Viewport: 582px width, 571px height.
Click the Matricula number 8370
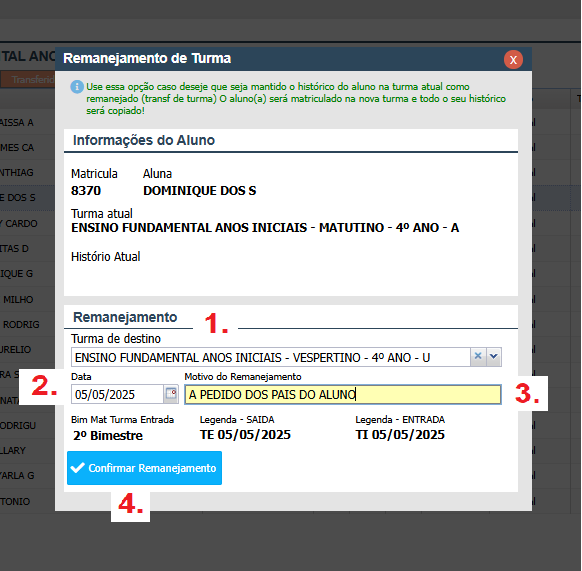[x=86, y=190]
